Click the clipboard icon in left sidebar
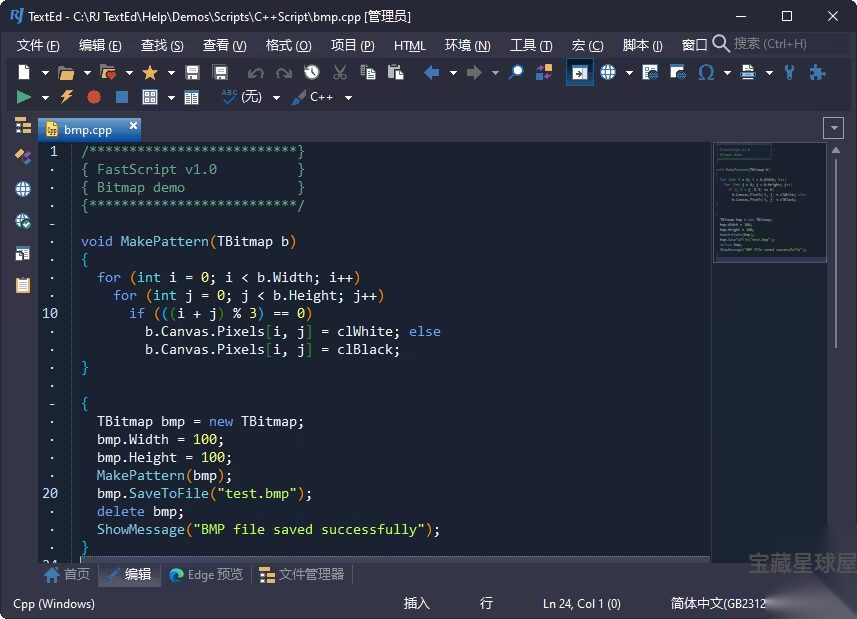The image size is (857, 619). pyautogui.click(x=23, y=285)
